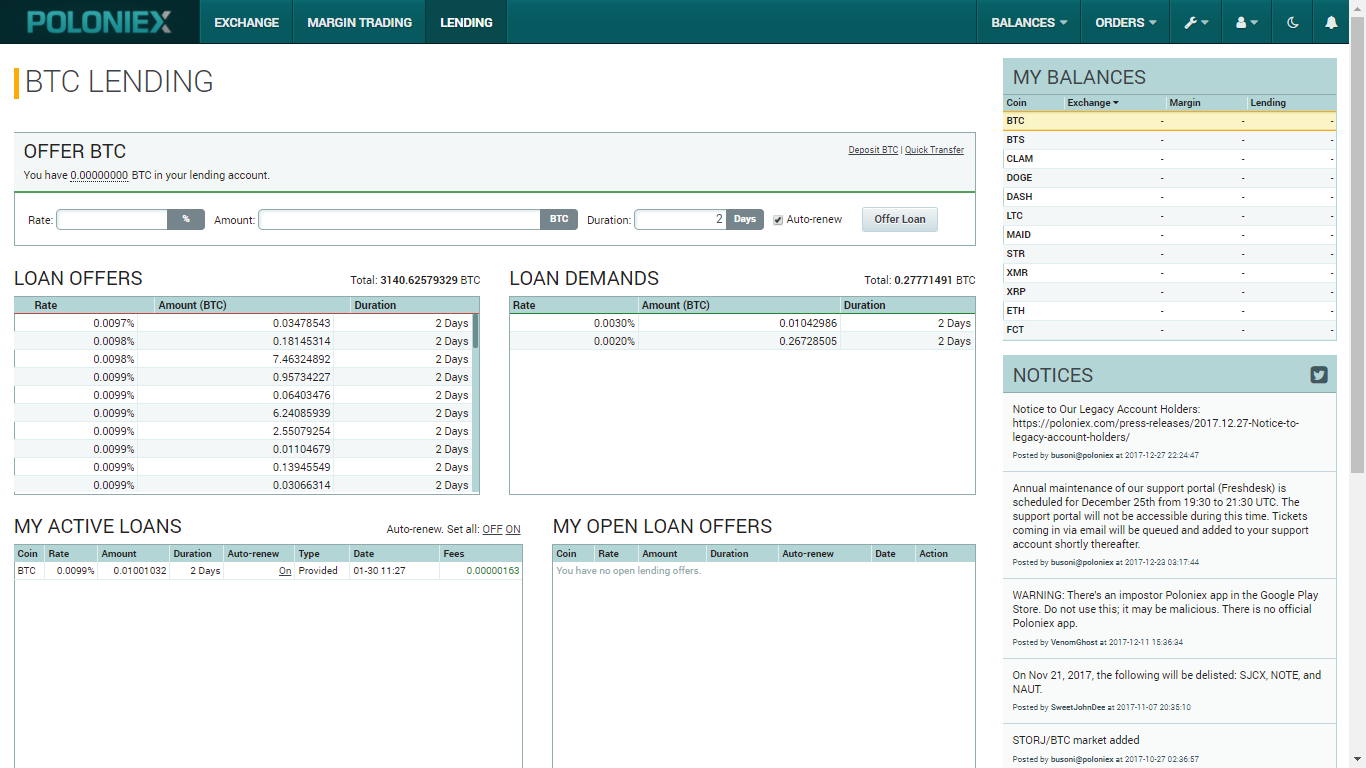Toggle night mode moon icon

pyautogui.click(x=1293, y=22)
